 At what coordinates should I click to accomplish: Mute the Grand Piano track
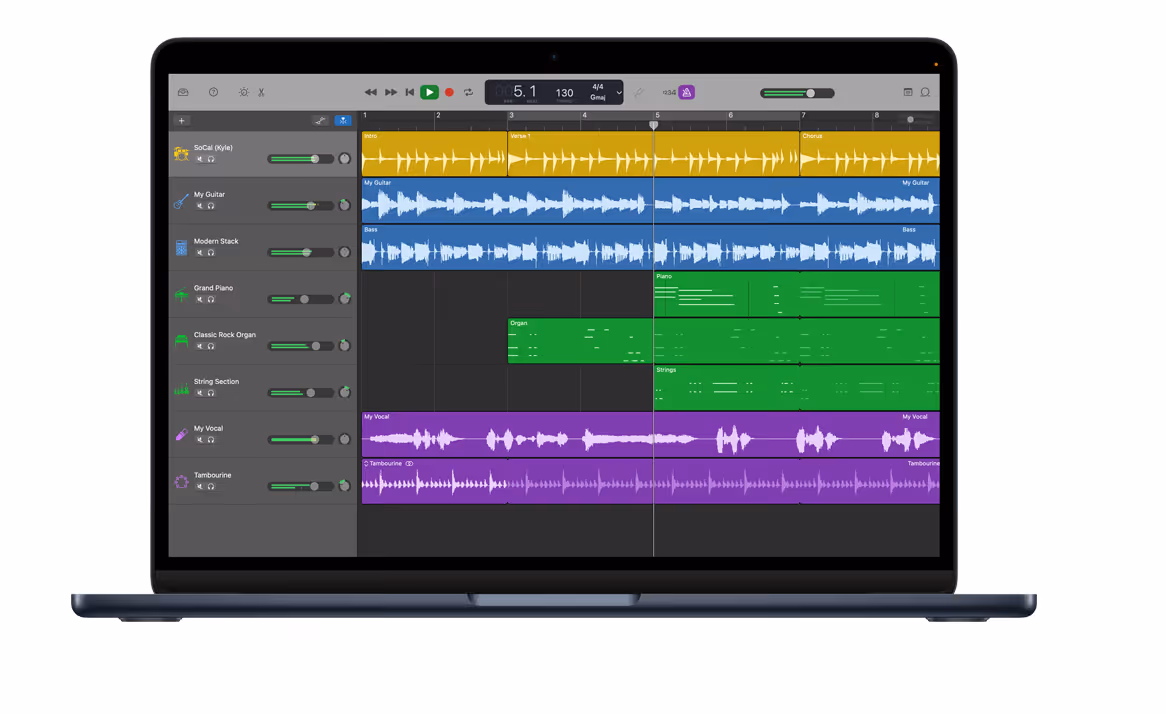[x=199, y=300]
